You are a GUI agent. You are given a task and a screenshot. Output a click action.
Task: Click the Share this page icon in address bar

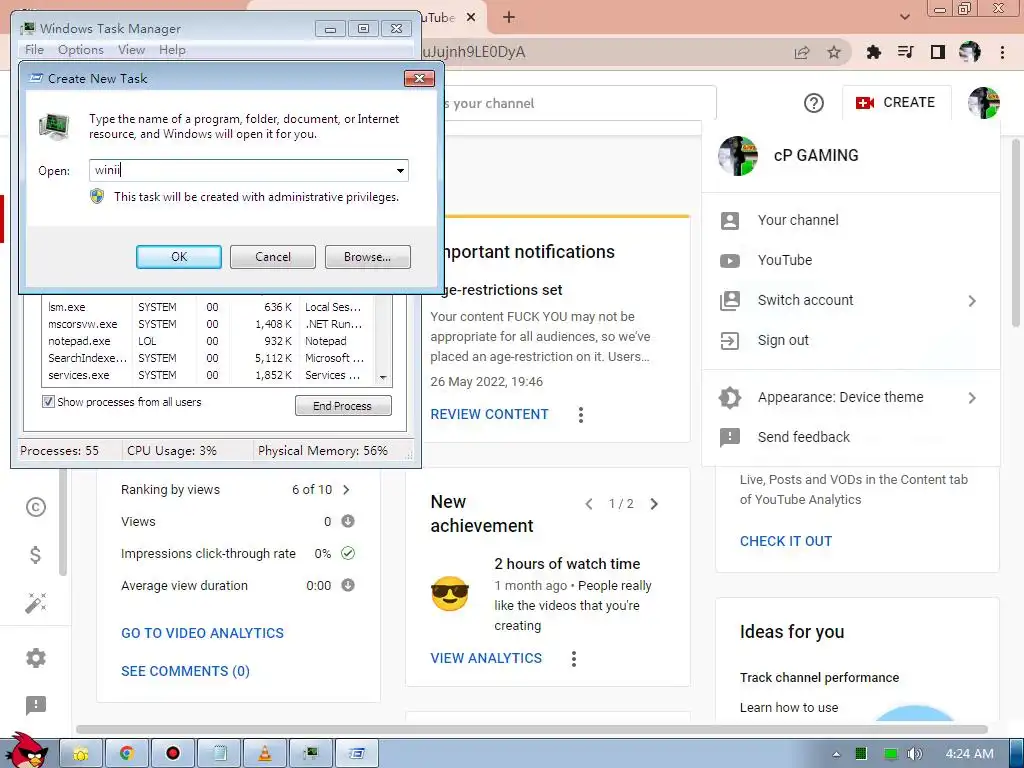coord(802,52)
